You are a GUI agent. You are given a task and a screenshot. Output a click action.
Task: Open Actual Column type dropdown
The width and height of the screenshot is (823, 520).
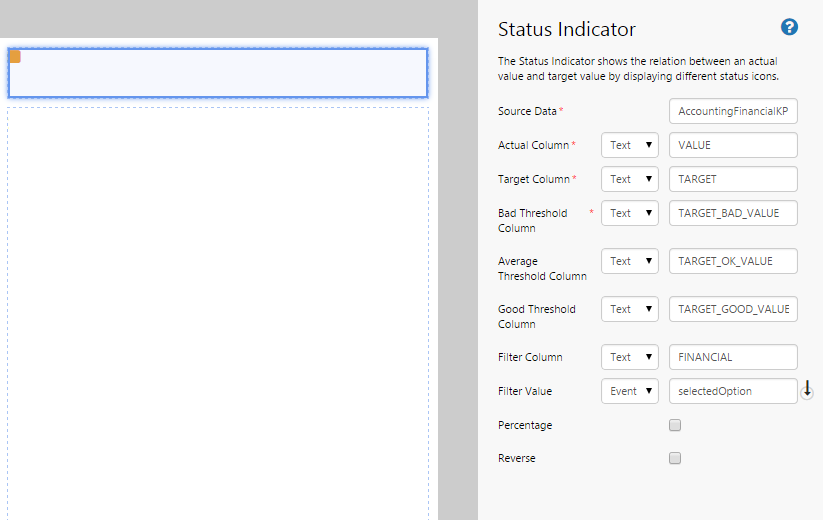click(629, 145)
